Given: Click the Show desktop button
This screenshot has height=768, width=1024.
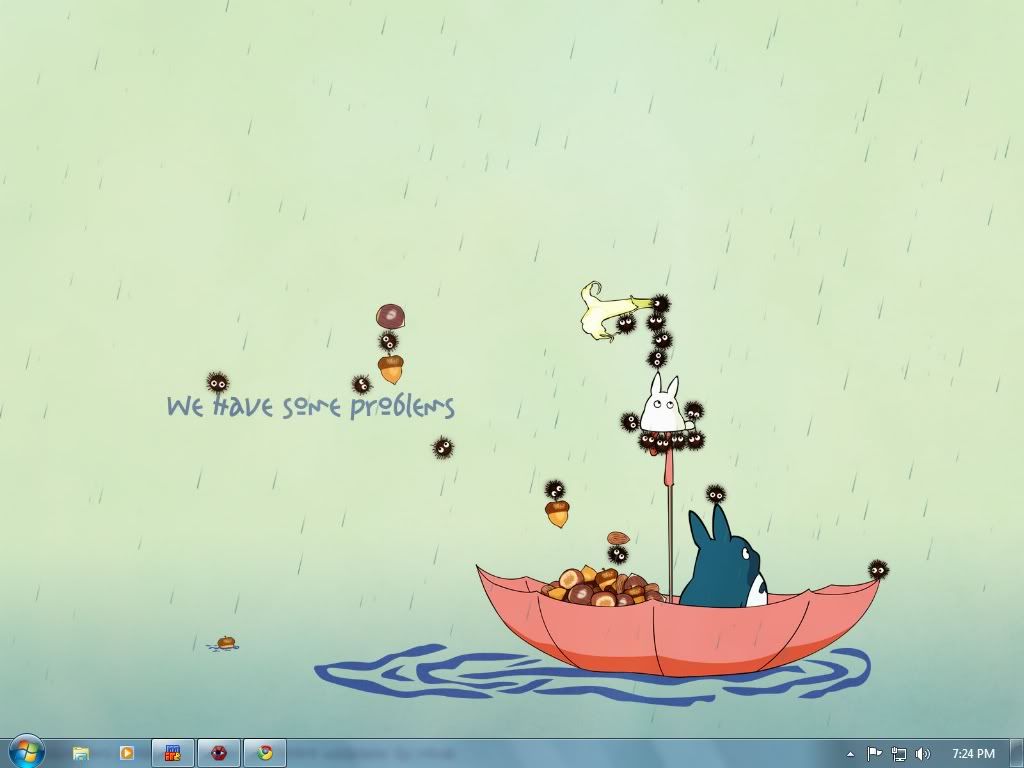Looking at the screenshot, I should [x=1017, y=754].
